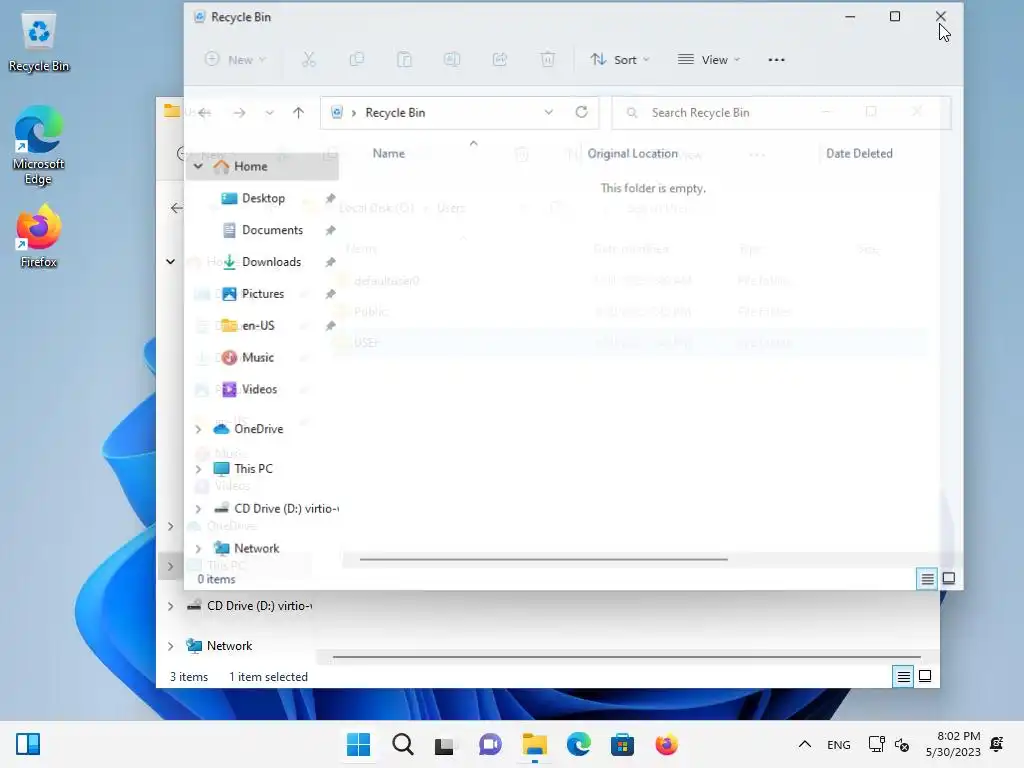Viewport: 1024px width, 768px height.
Task: Go back in Recycle Bin window
Action: pos(204,112)
